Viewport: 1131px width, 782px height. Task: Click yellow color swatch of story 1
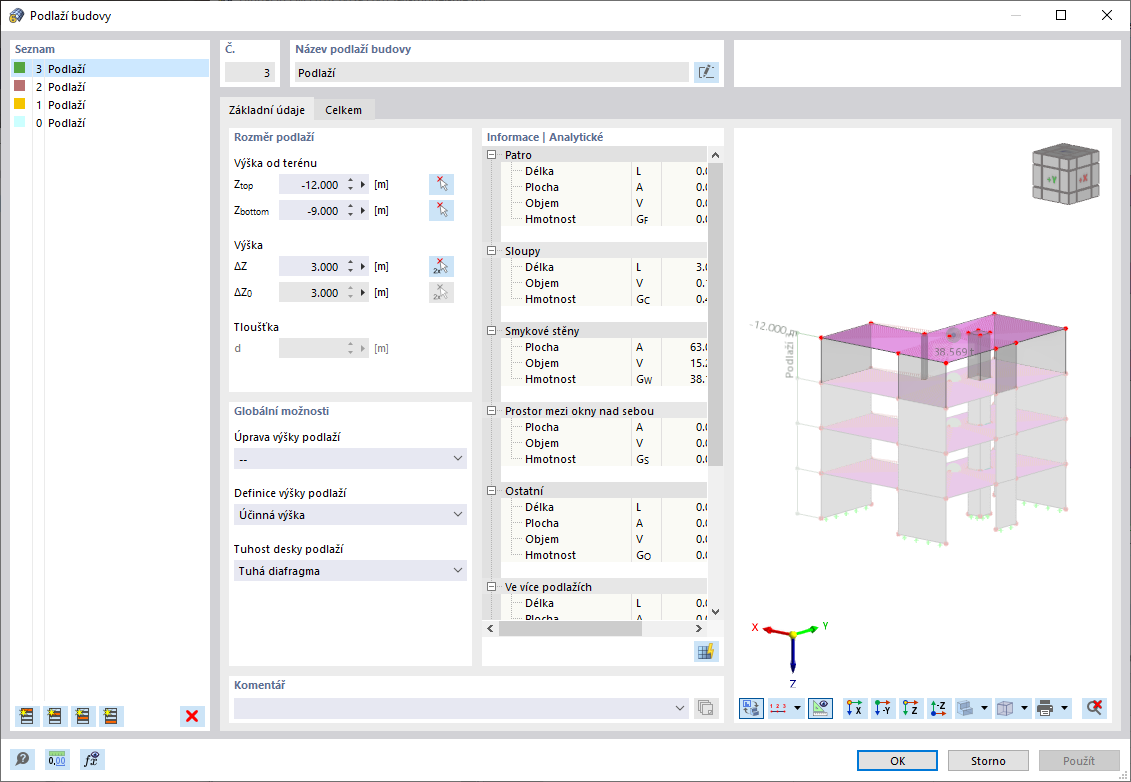(19, 104)
